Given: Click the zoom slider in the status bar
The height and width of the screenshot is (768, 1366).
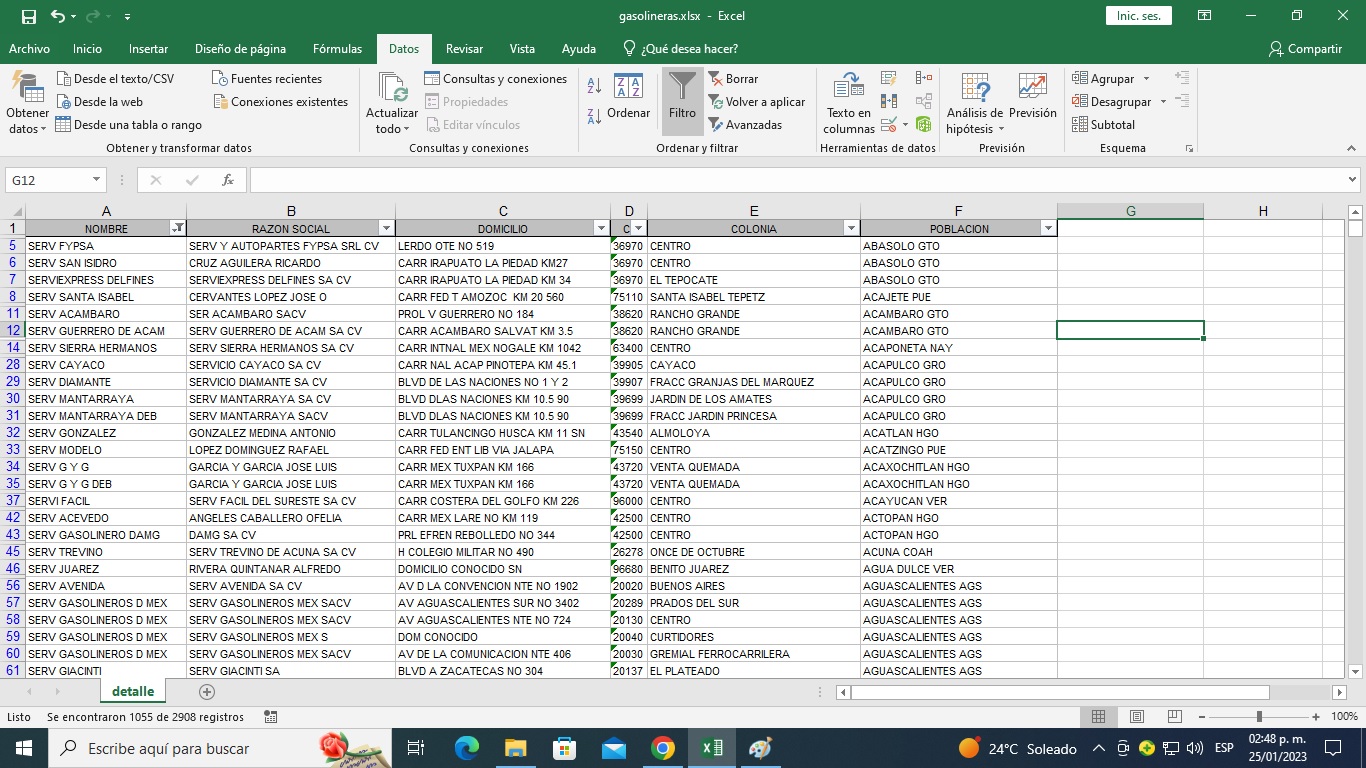Looking at the screenshot, I should [x=1259, y=717].
